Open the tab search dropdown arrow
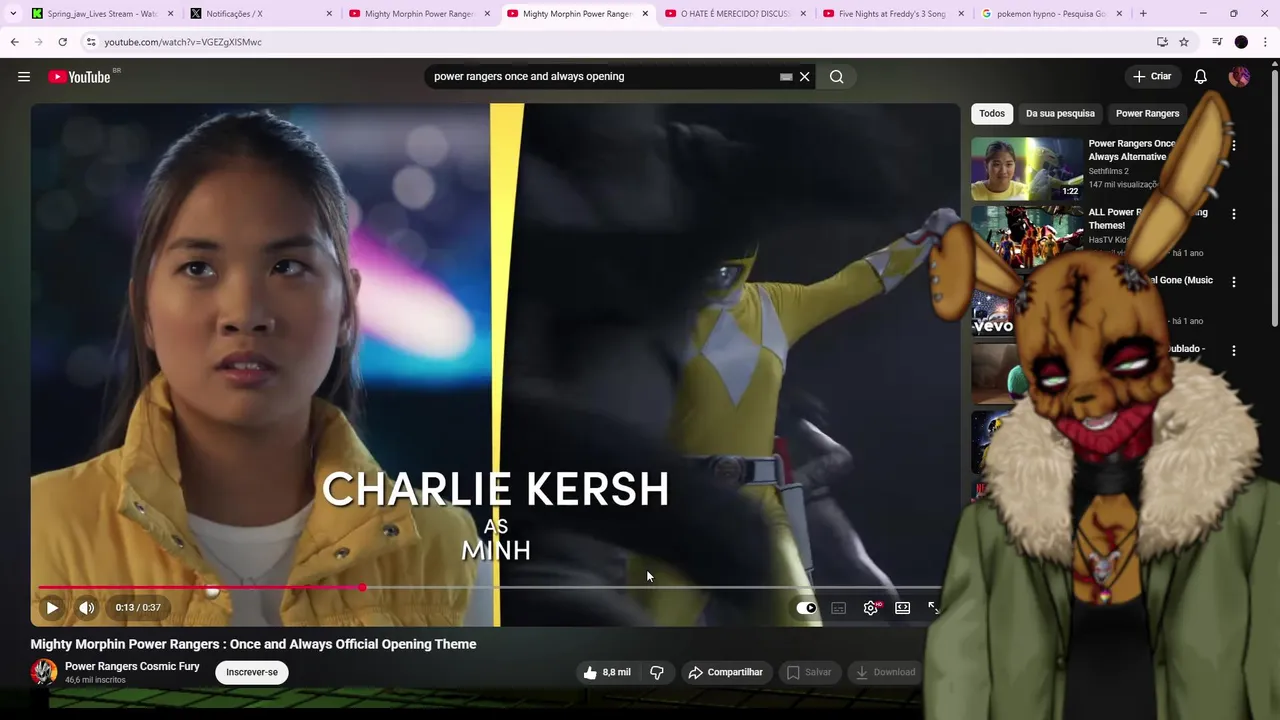1280x720 pixels. (13, 14)
